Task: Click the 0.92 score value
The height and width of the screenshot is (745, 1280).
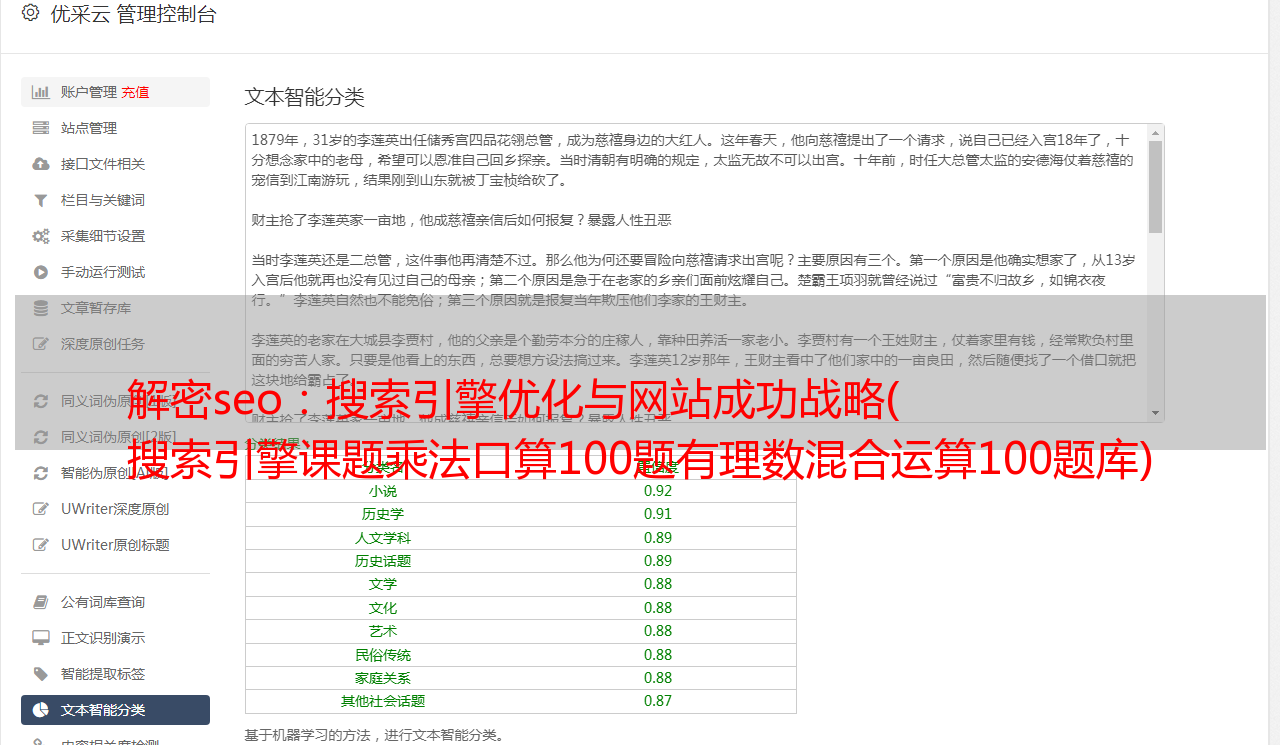Action: (x=658, y=491)
